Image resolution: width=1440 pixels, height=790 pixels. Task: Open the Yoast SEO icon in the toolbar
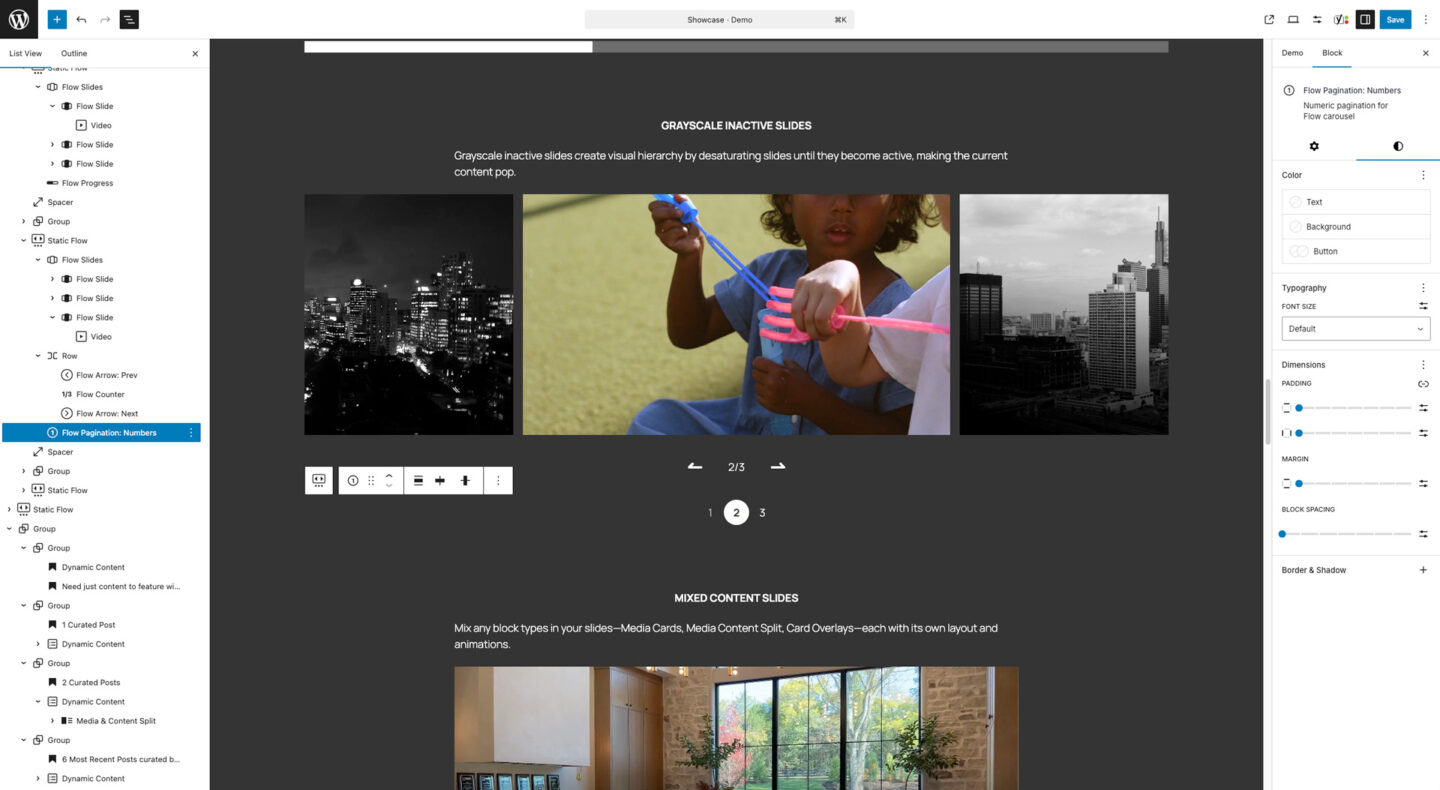1340,19
